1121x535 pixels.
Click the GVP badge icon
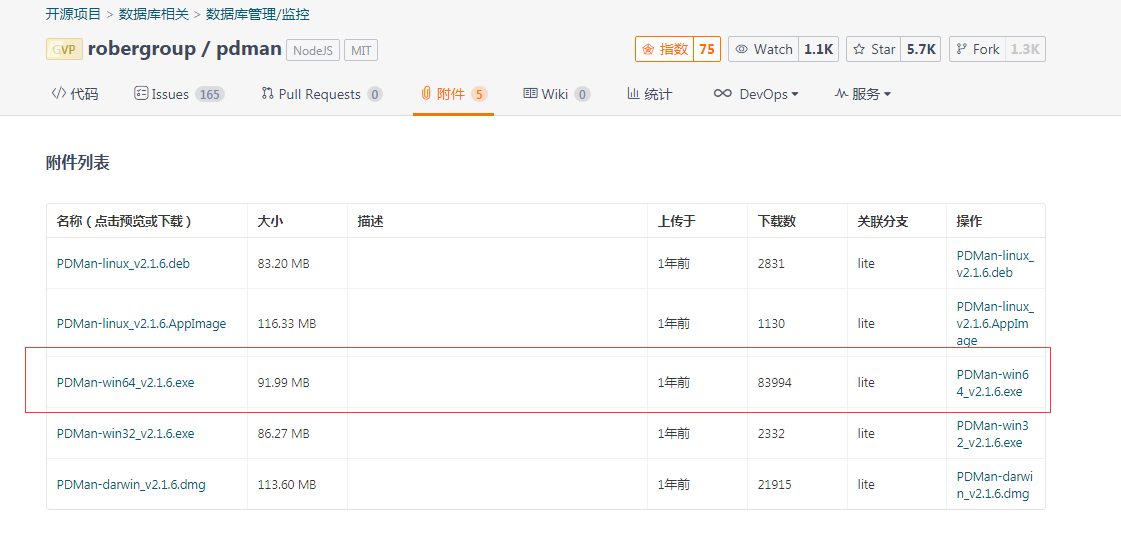64,49
